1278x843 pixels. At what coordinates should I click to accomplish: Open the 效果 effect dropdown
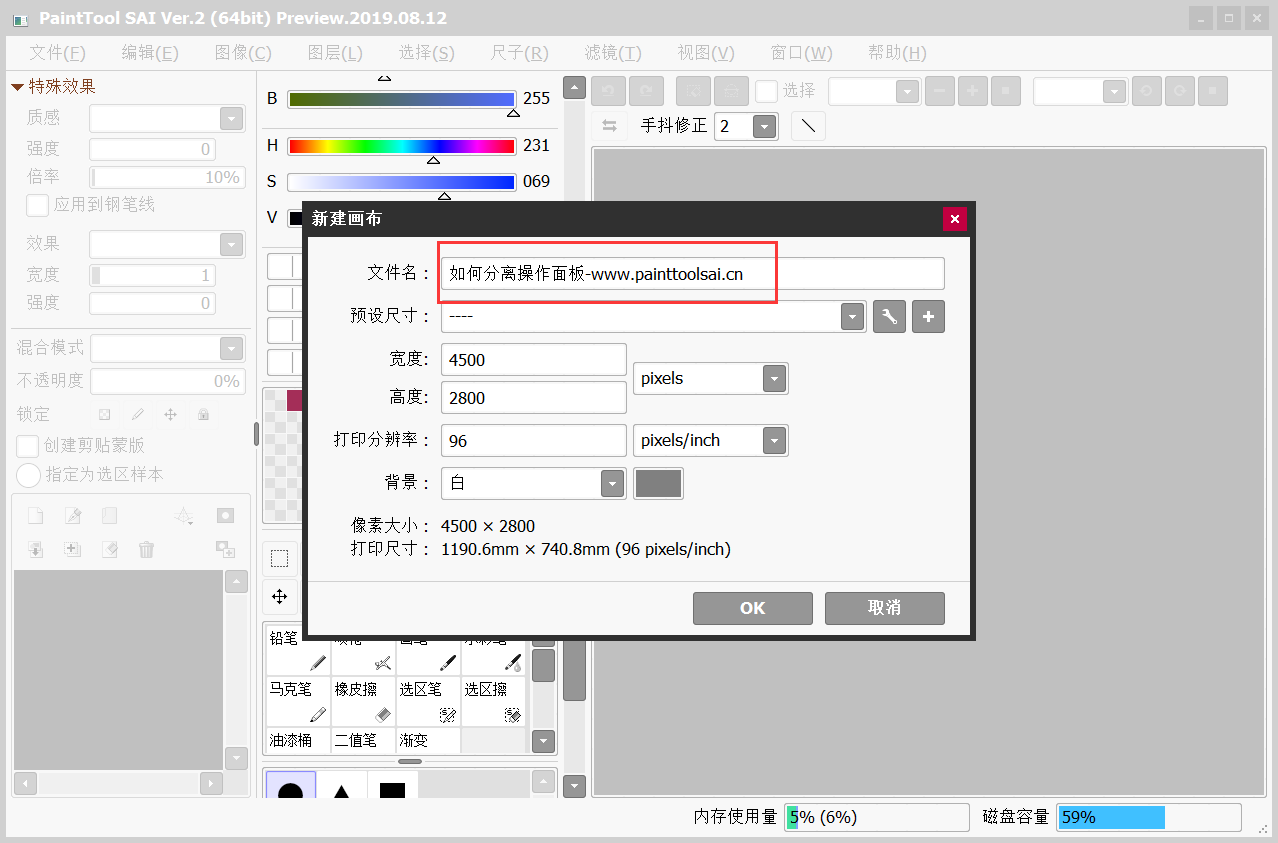click(x=232, y=244)
